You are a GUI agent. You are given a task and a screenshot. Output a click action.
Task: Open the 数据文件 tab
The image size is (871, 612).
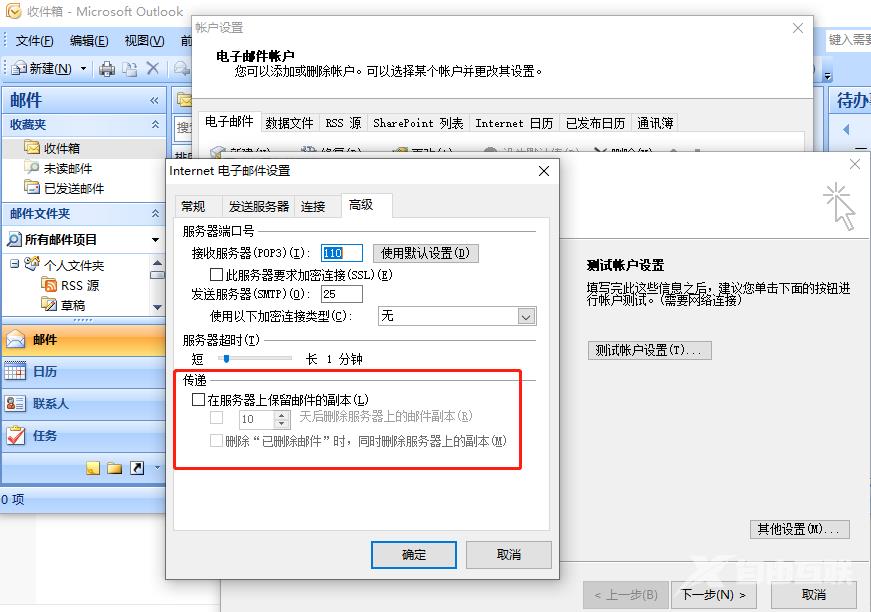point(289,123)
